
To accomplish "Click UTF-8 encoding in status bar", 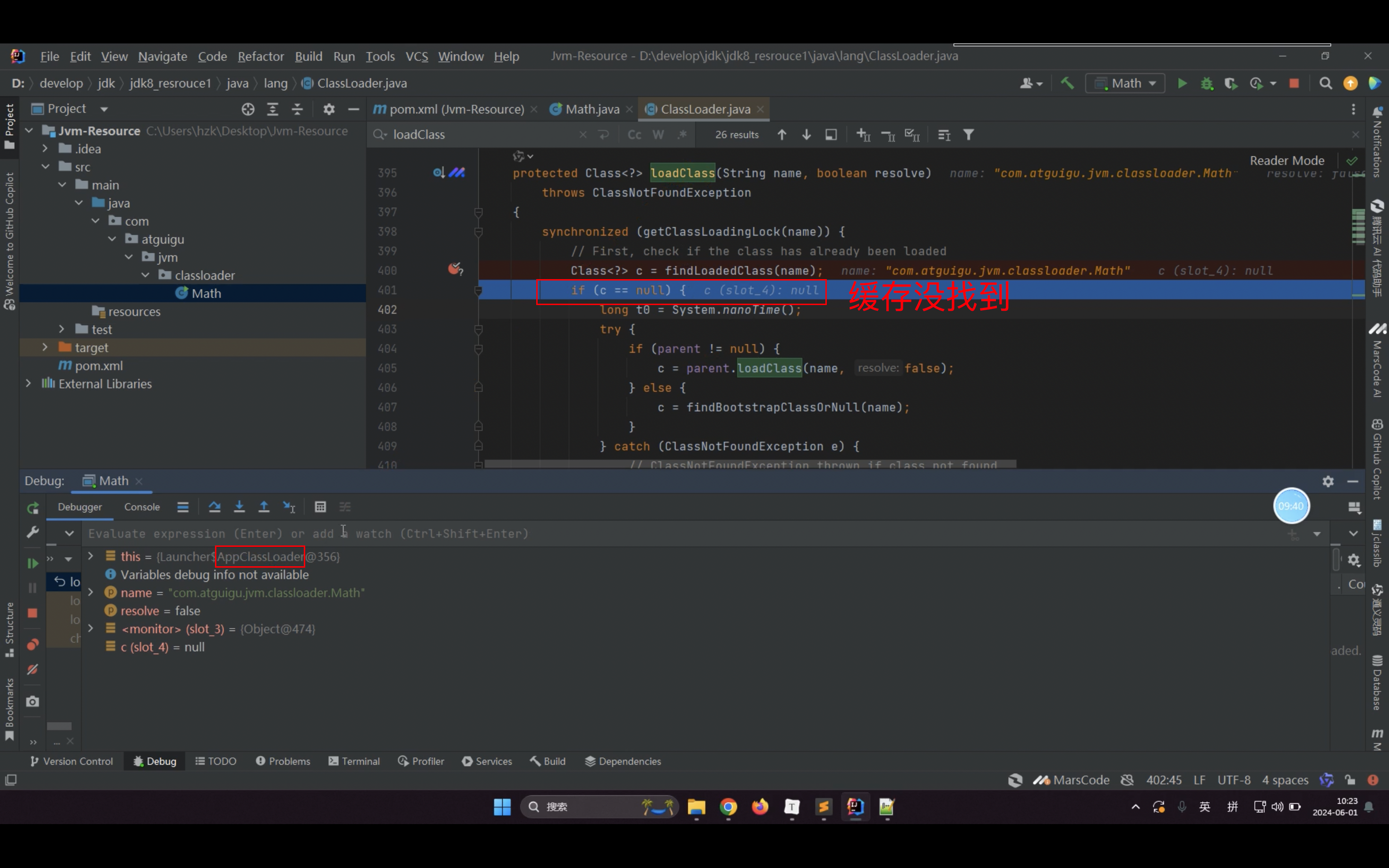I will (x=1234, y=780).
